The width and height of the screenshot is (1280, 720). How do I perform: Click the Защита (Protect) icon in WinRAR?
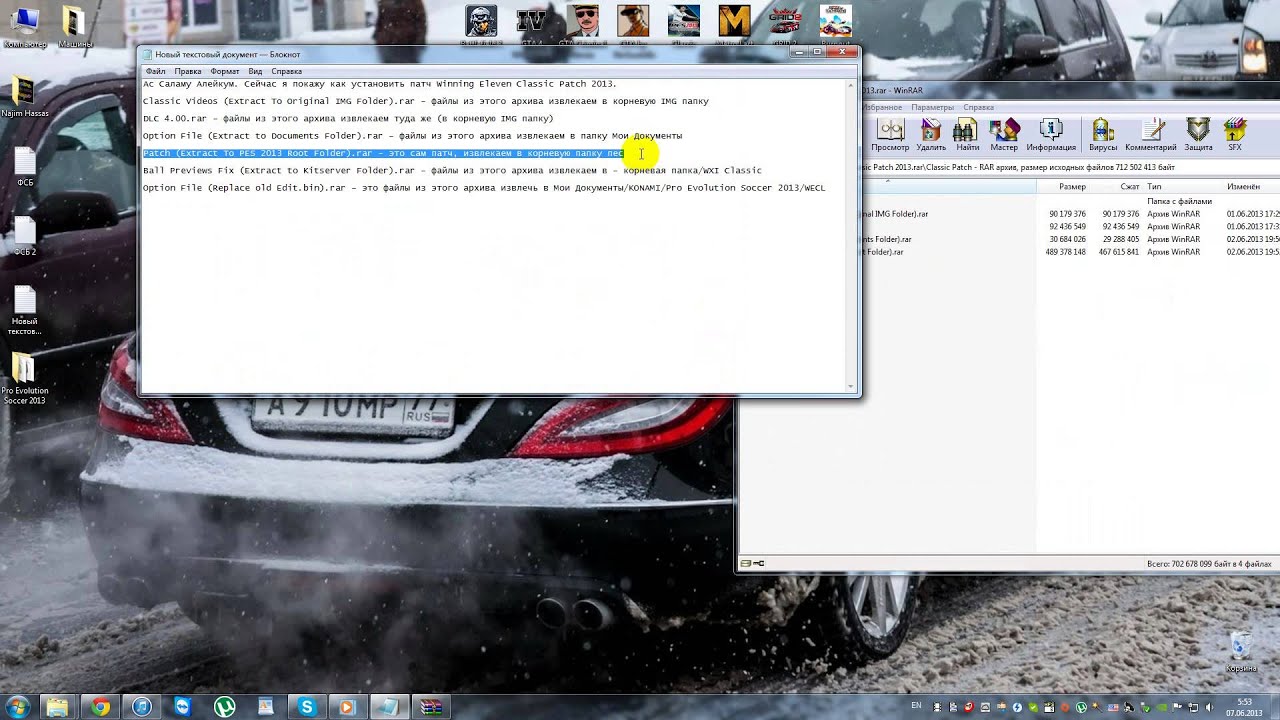tap(1198, 134)
